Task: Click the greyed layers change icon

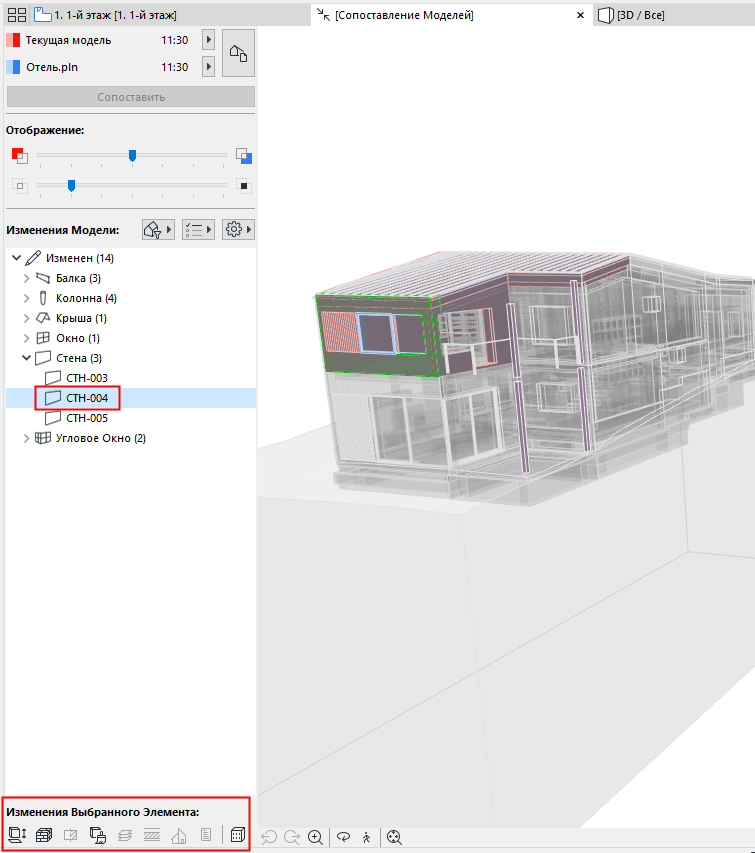Action: 125,835
